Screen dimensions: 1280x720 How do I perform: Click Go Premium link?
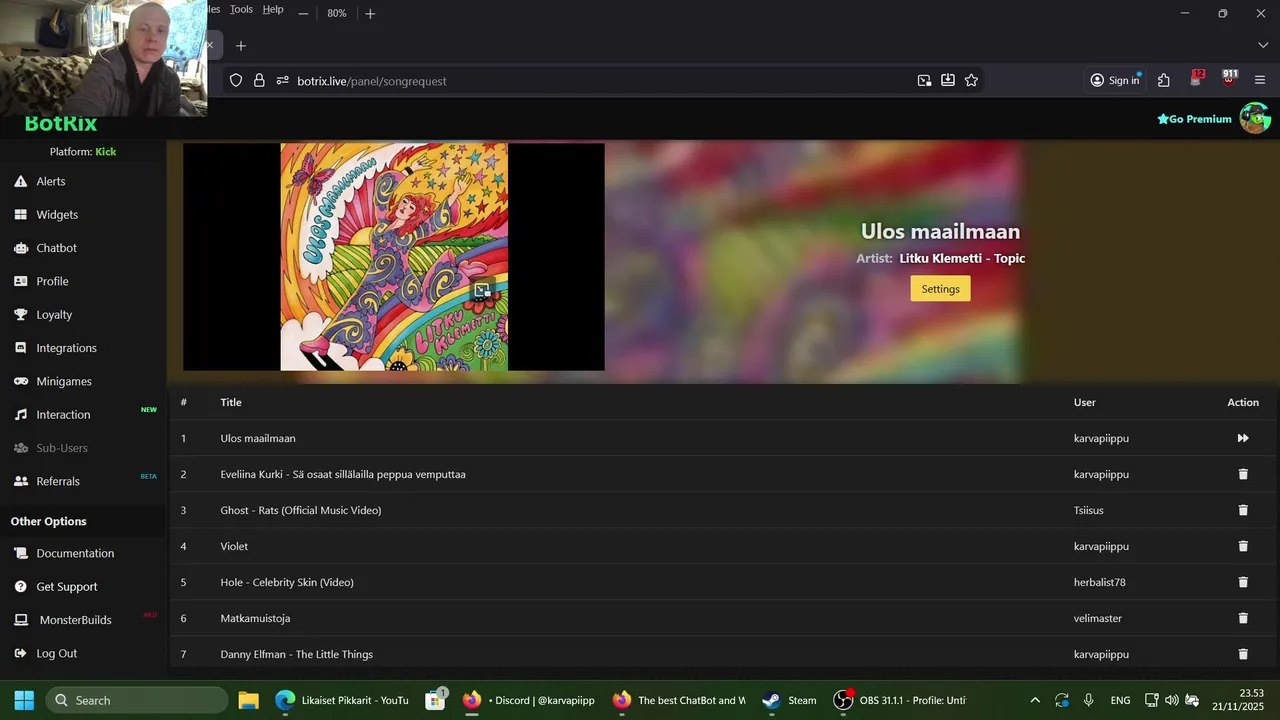pyautogui.click(x=1194, y=119)
